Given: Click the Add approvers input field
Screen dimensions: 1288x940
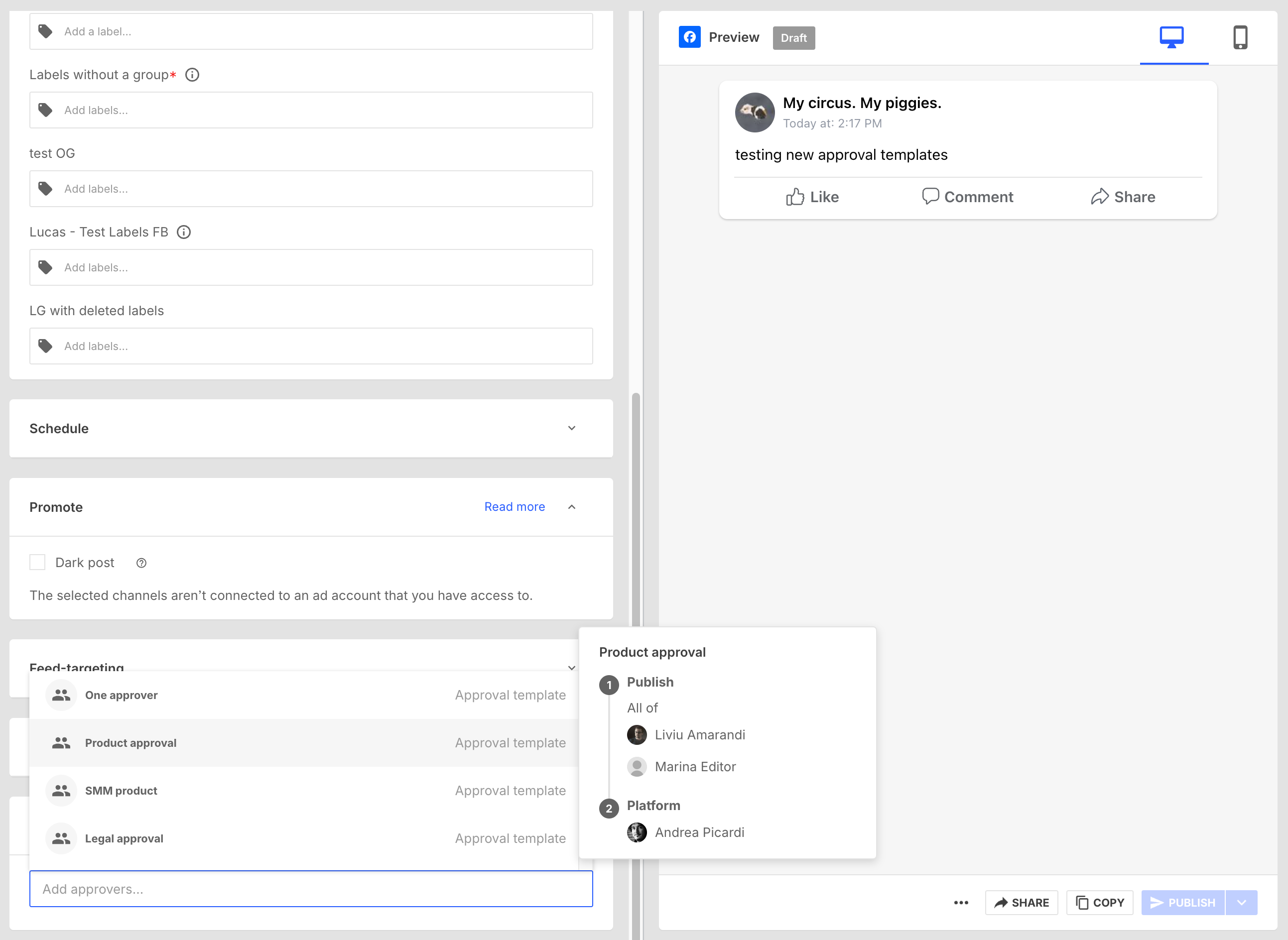Looking at the screenshot, I should [311, 888].
